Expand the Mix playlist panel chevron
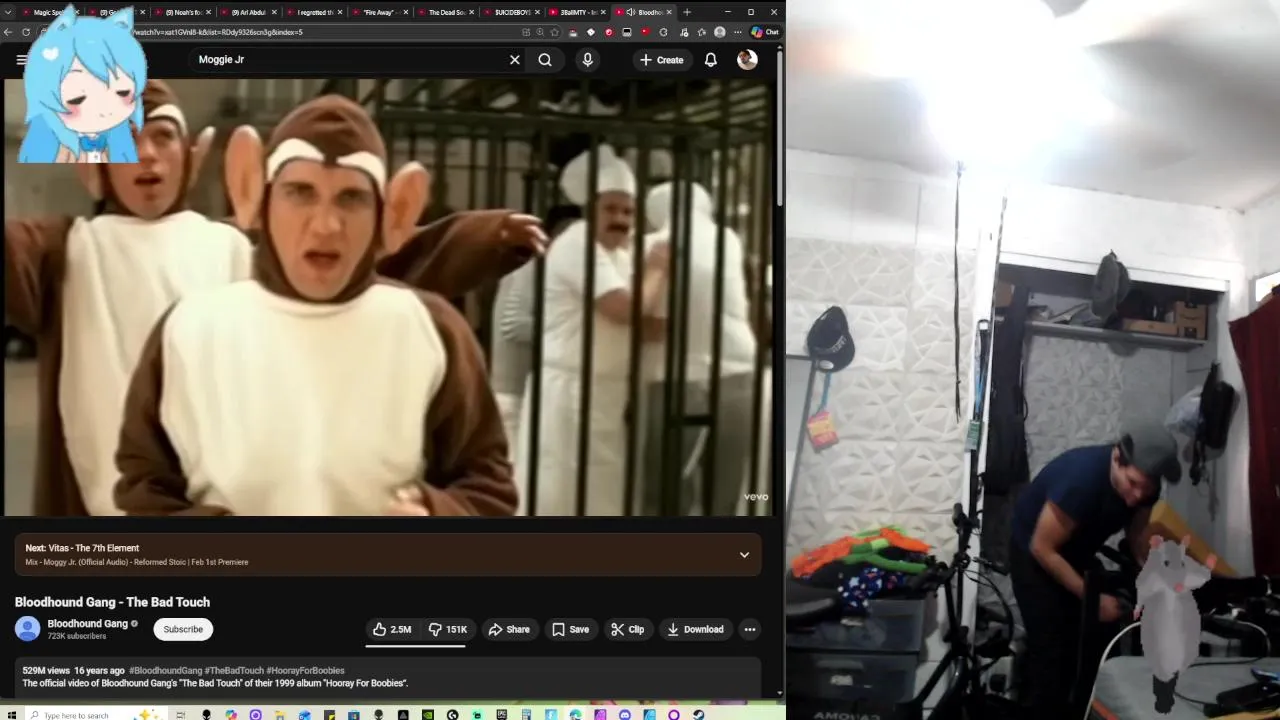The image size is (1280, 720). pyautogui.click(x=744, y=555)
